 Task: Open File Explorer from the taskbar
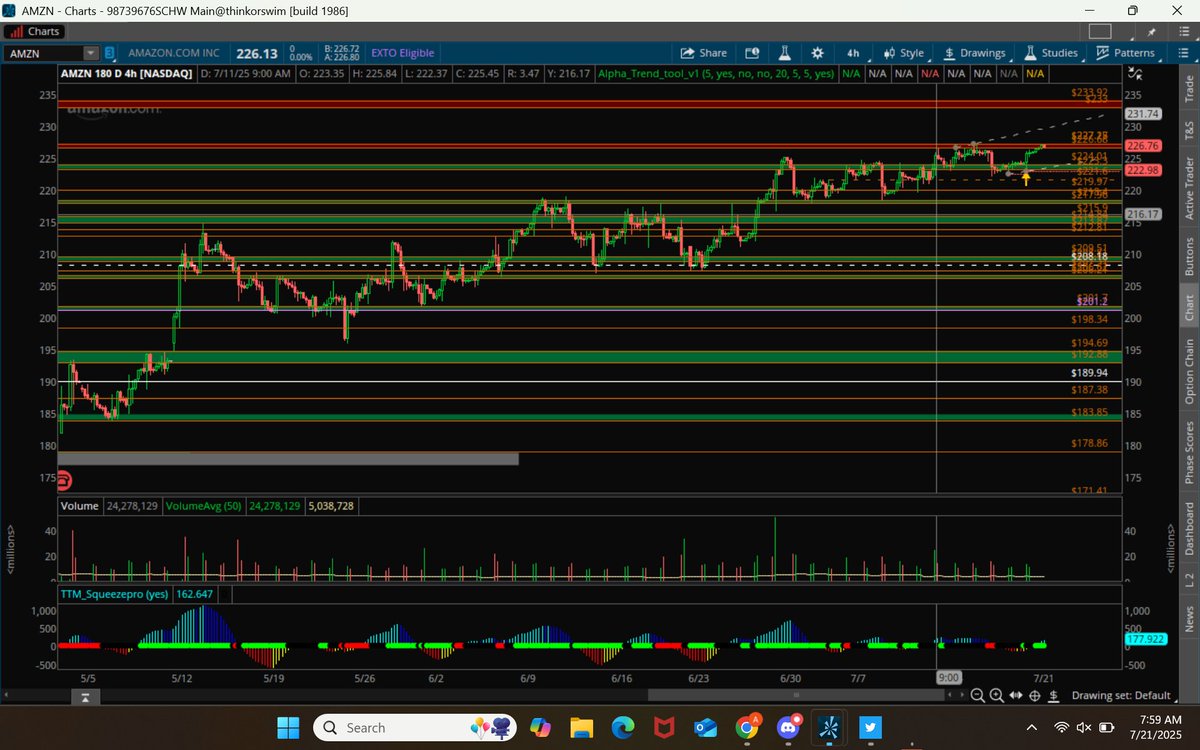pyautogui.click(x=582, y=727)
